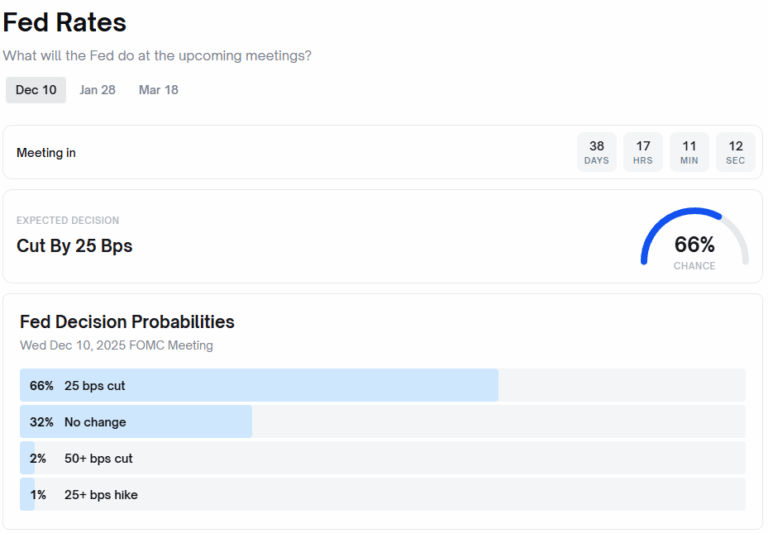Select the Dec 10 meeting tab

pos(36,90)
